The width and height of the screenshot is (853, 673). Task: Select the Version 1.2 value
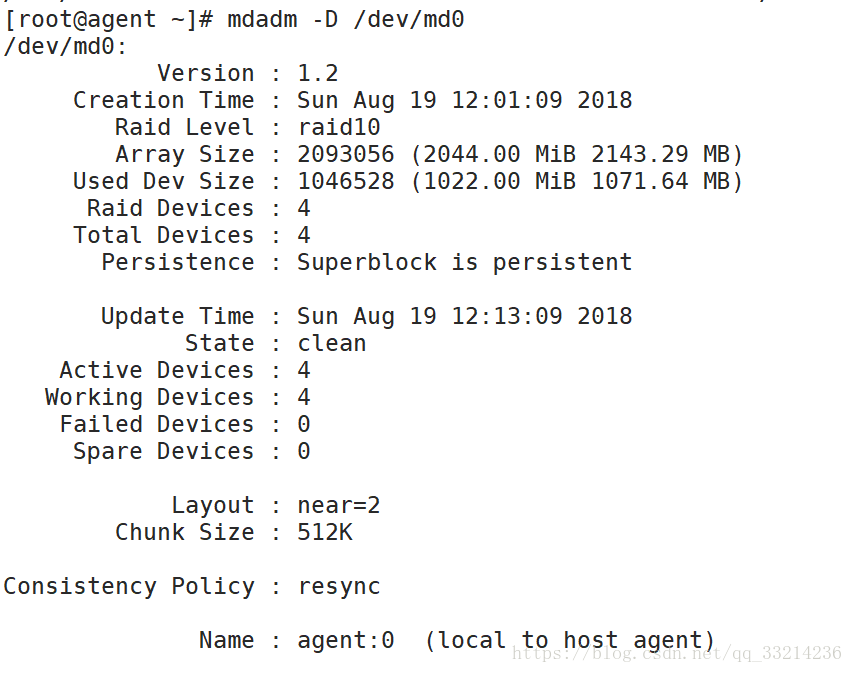318,73
